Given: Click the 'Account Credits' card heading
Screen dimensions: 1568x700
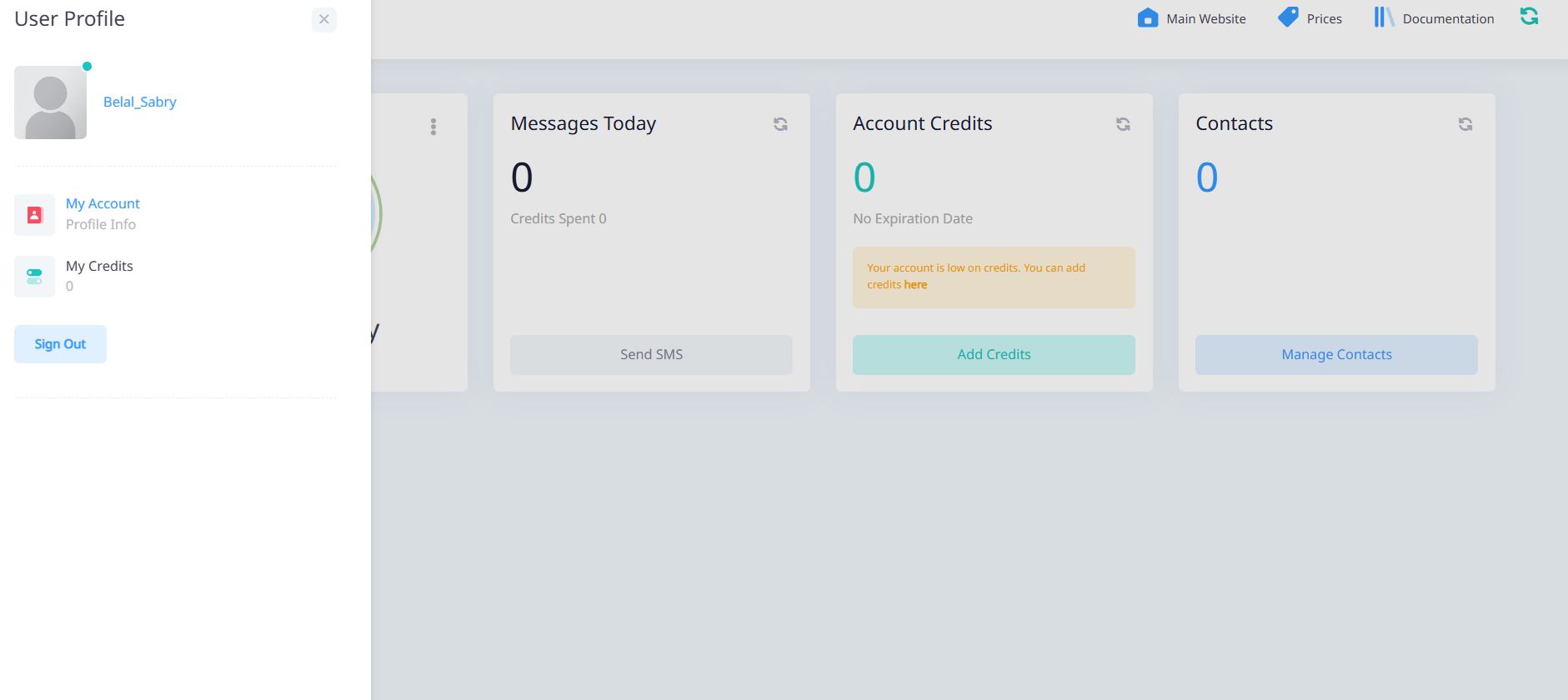Looking at the screenshot, I should click(x=923, y=123).
